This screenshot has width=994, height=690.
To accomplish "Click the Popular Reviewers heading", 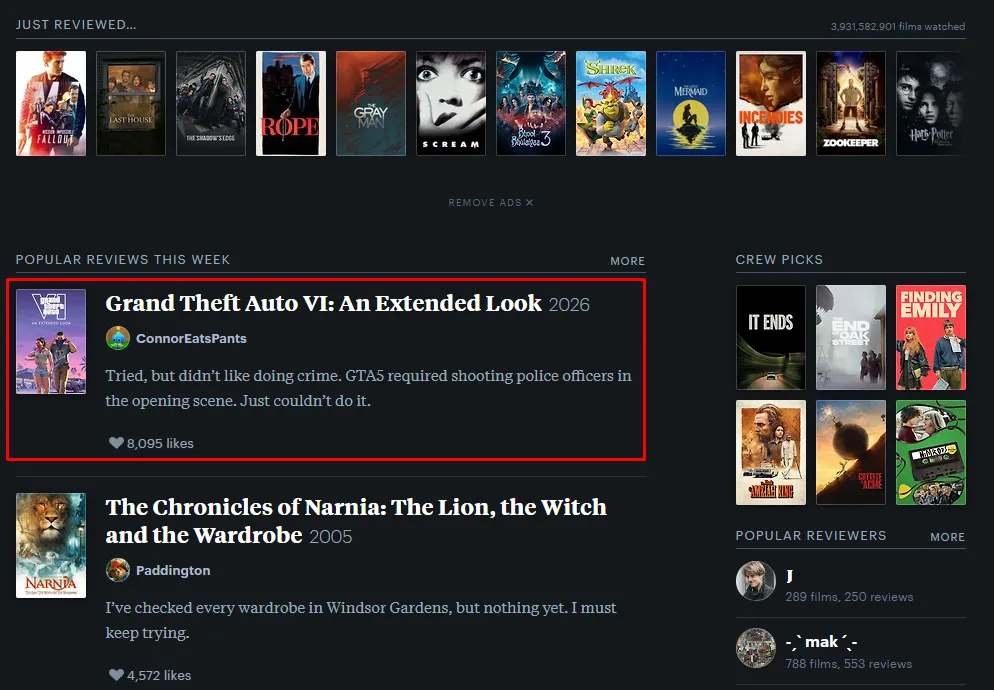I will pos(811,535).
